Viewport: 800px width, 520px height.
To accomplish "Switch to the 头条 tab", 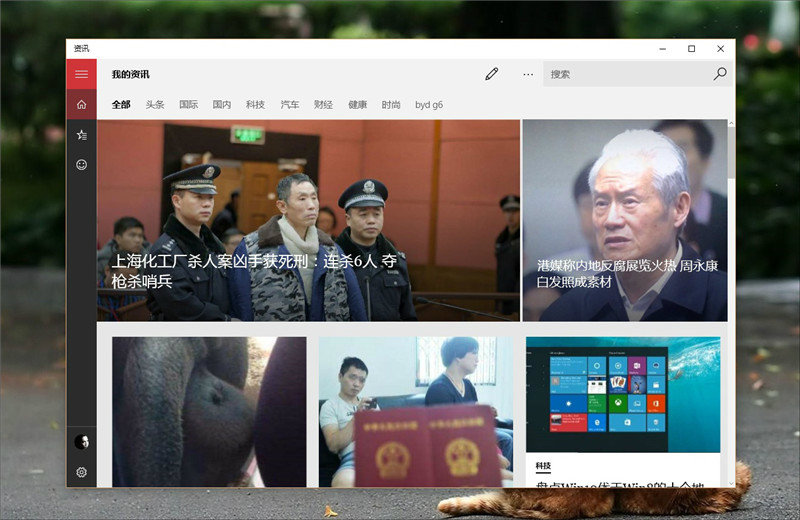I will (155, 104).
